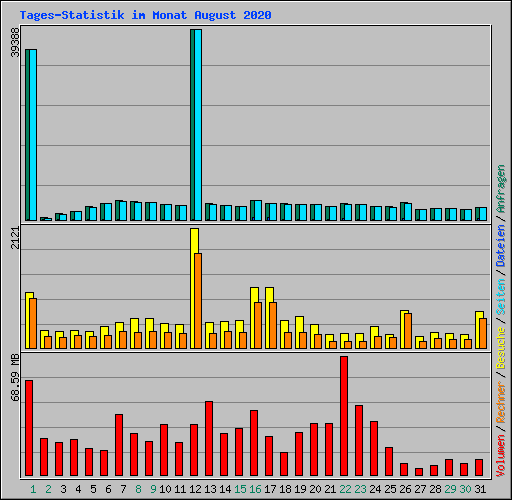
Task: Click the yellow 'Besuche' legend label
Action: (x=501, y=348)
